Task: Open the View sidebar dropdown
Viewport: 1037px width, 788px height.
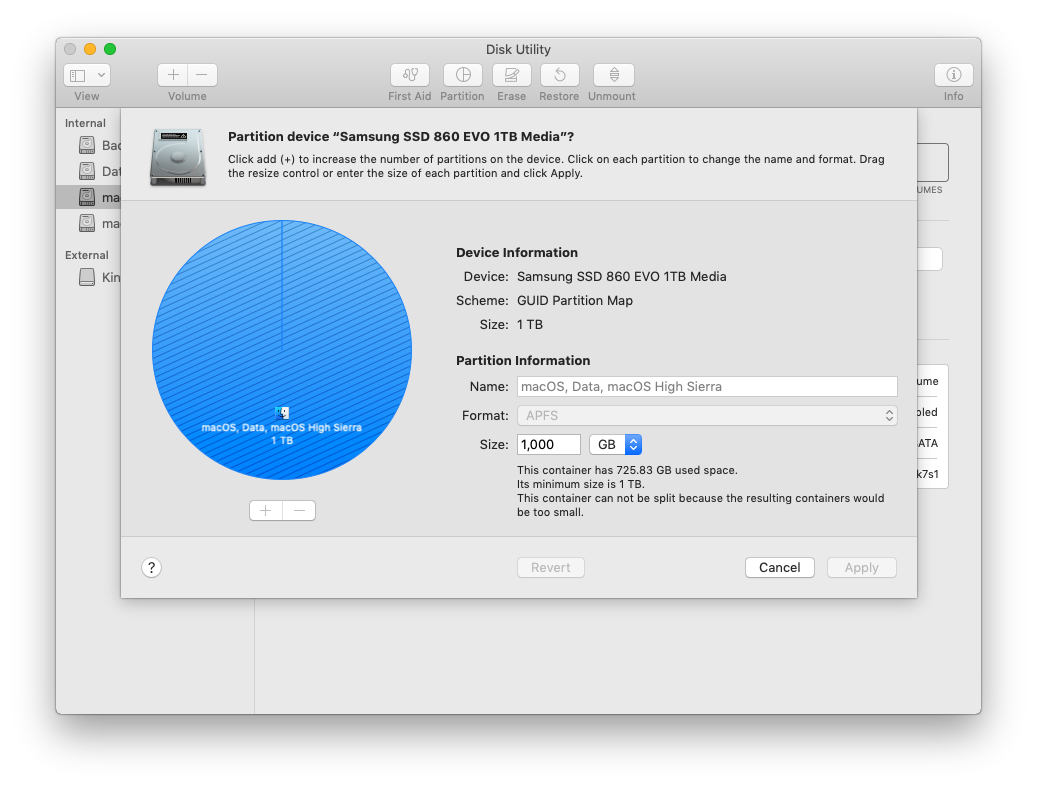Action: (x=87, y=75)
